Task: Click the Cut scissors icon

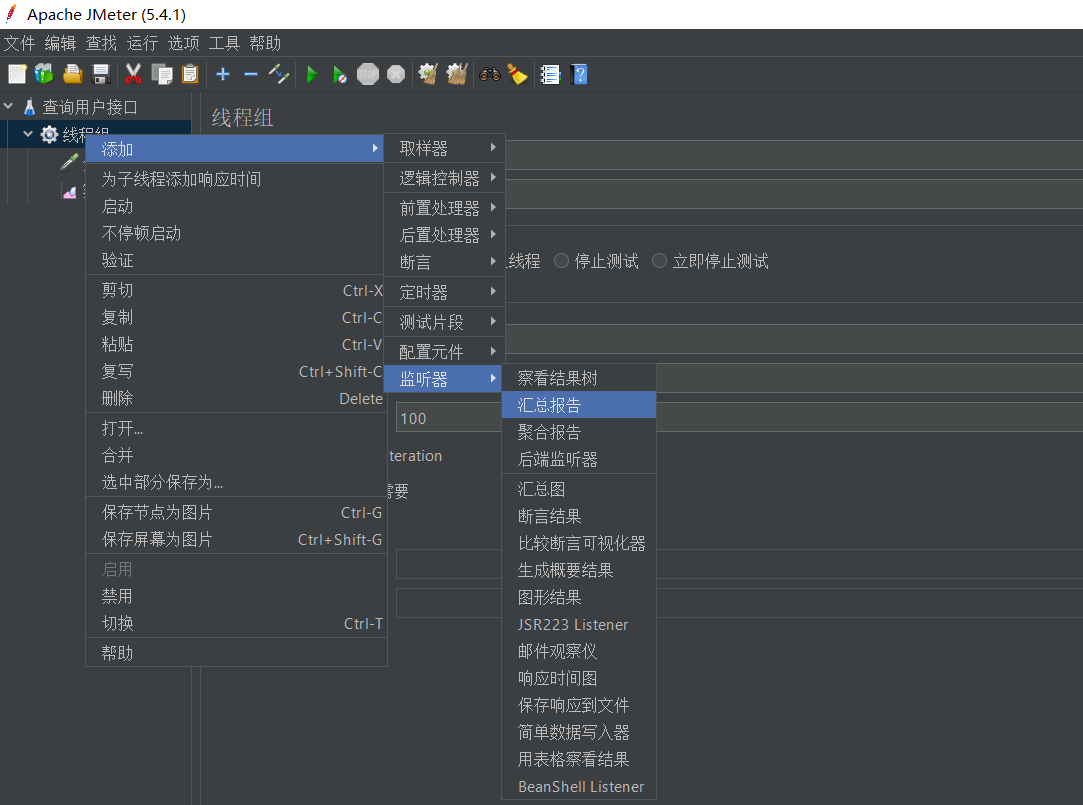Action: 133,74
